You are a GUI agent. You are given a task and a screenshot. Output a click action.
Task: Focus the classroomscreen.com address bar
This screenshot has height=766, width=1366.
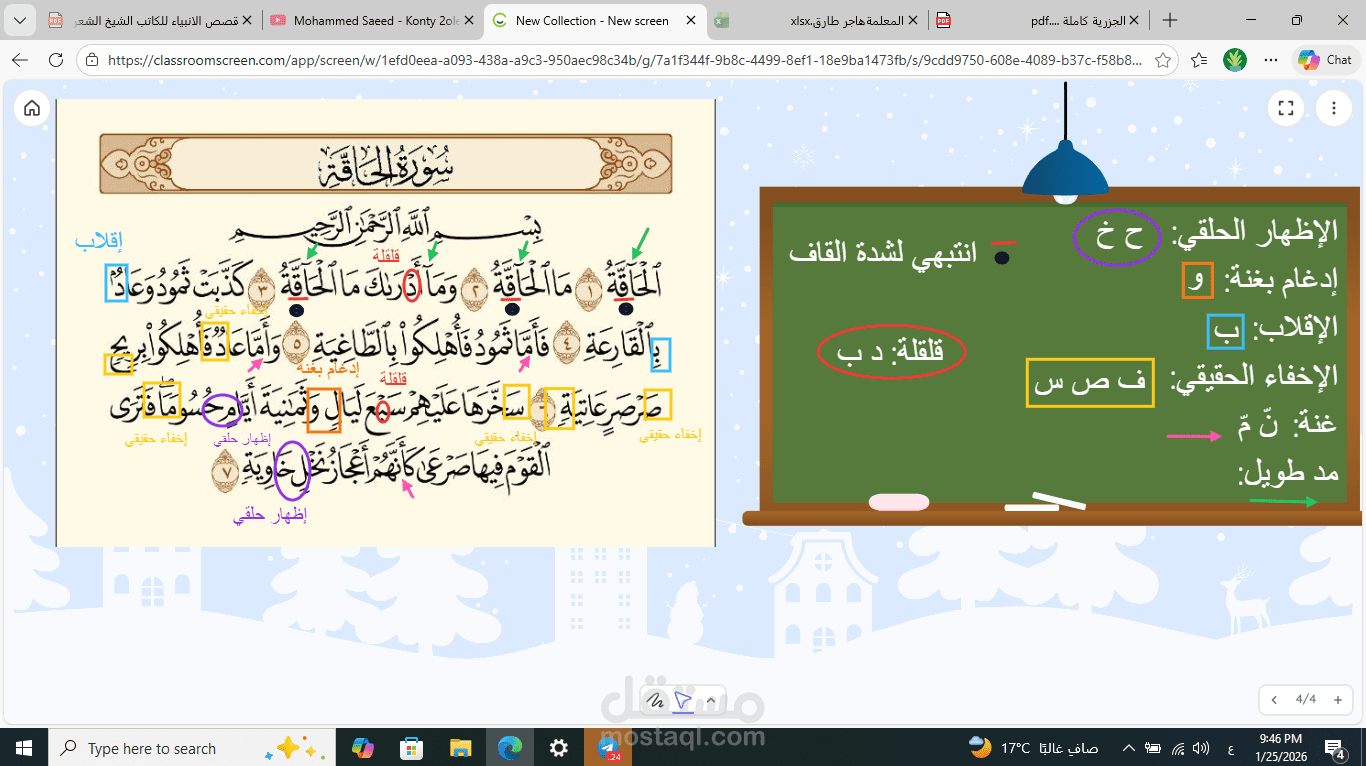(x=625, y=60)
